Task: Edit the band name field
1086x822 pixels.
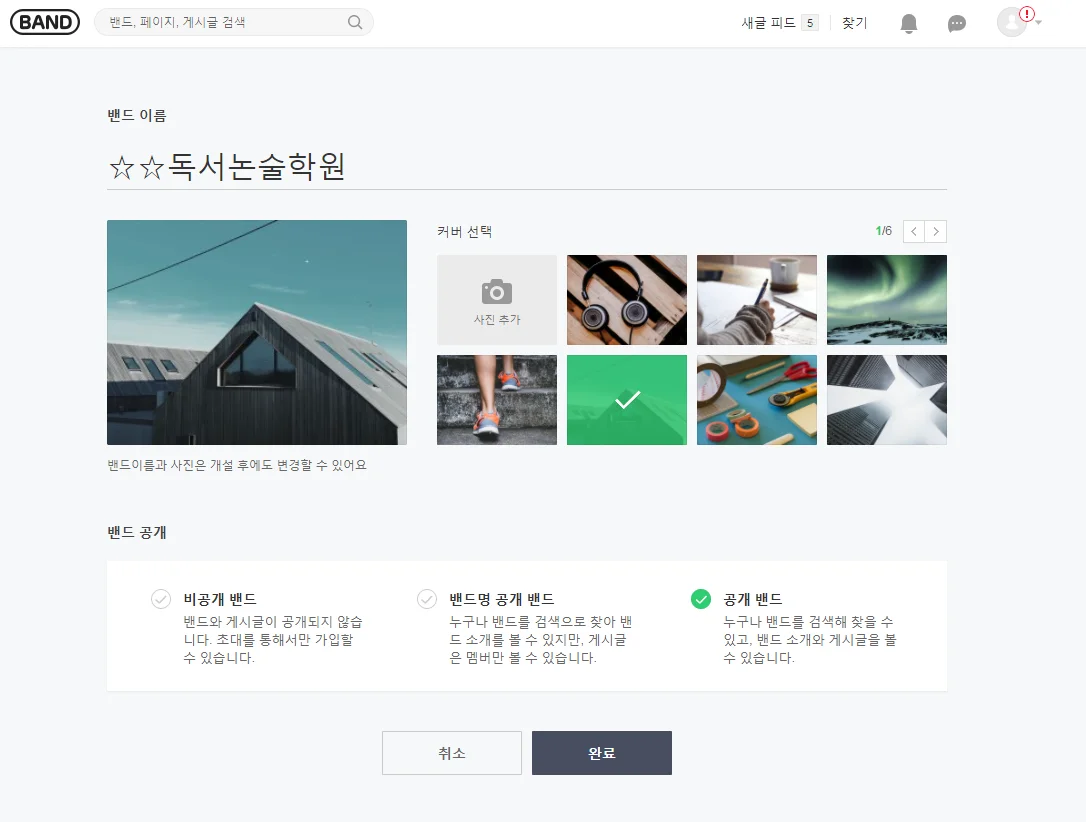Action: [x=526, y=167]
